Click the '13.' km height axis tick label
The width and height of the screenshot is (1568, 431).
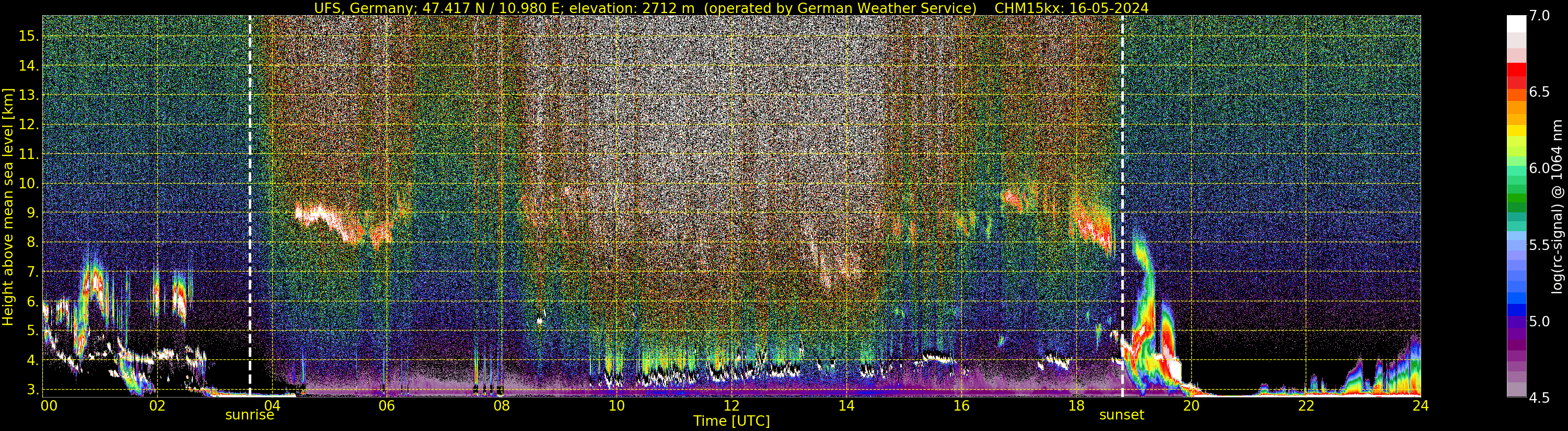(29, 95)
